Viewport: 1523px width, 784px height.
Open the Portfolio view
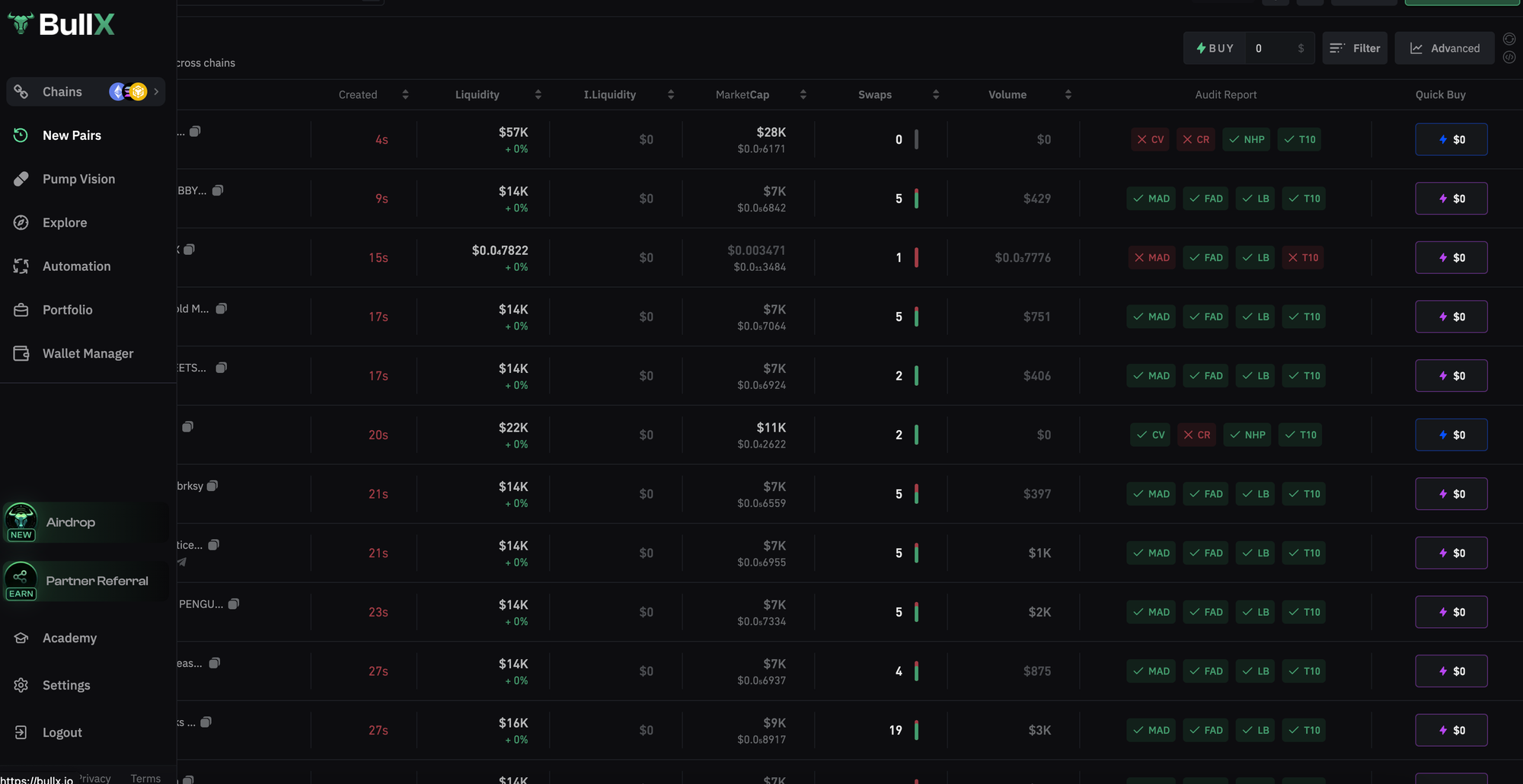pos(68,309)
